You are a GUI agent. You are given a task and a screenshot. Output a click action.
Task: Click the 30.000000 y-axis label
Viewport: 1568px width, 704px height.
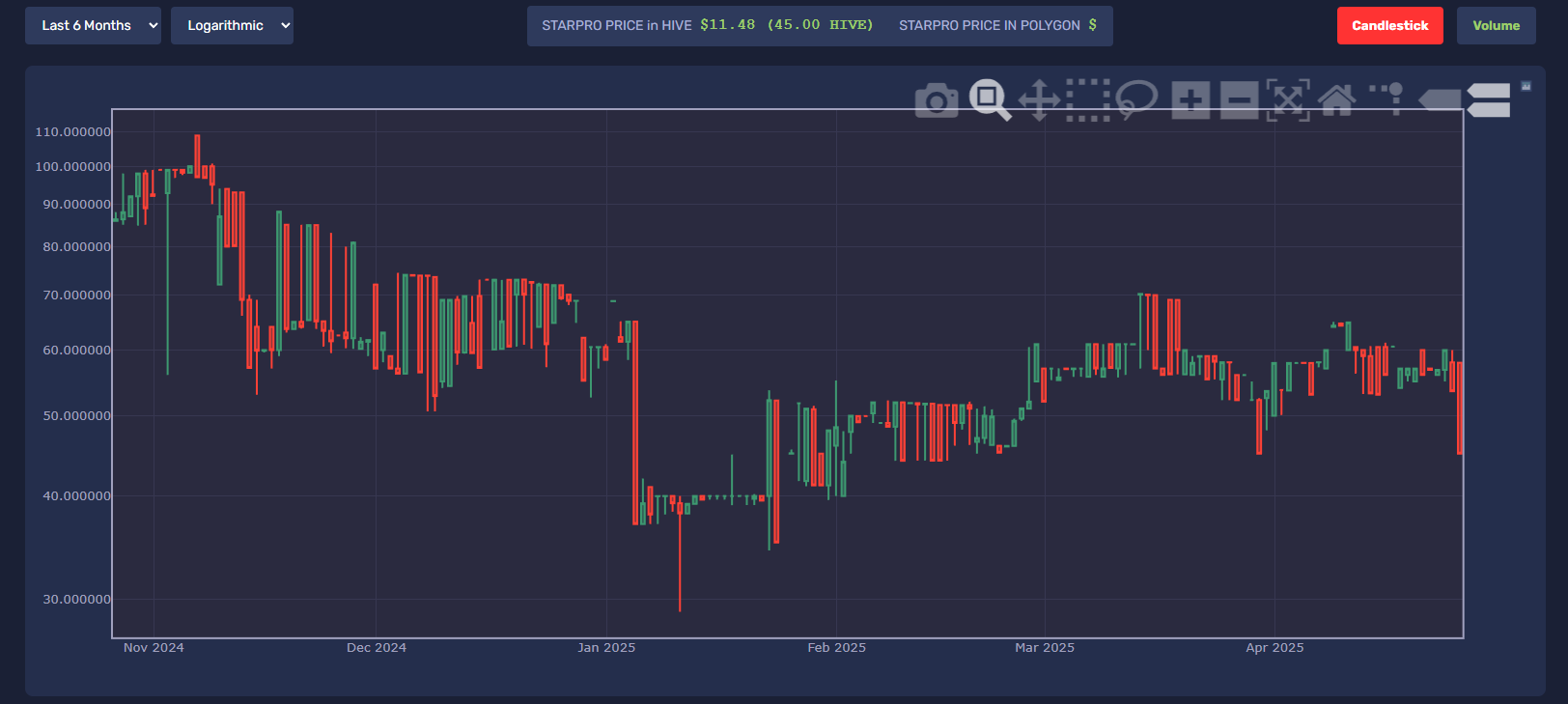click(77, 600)
